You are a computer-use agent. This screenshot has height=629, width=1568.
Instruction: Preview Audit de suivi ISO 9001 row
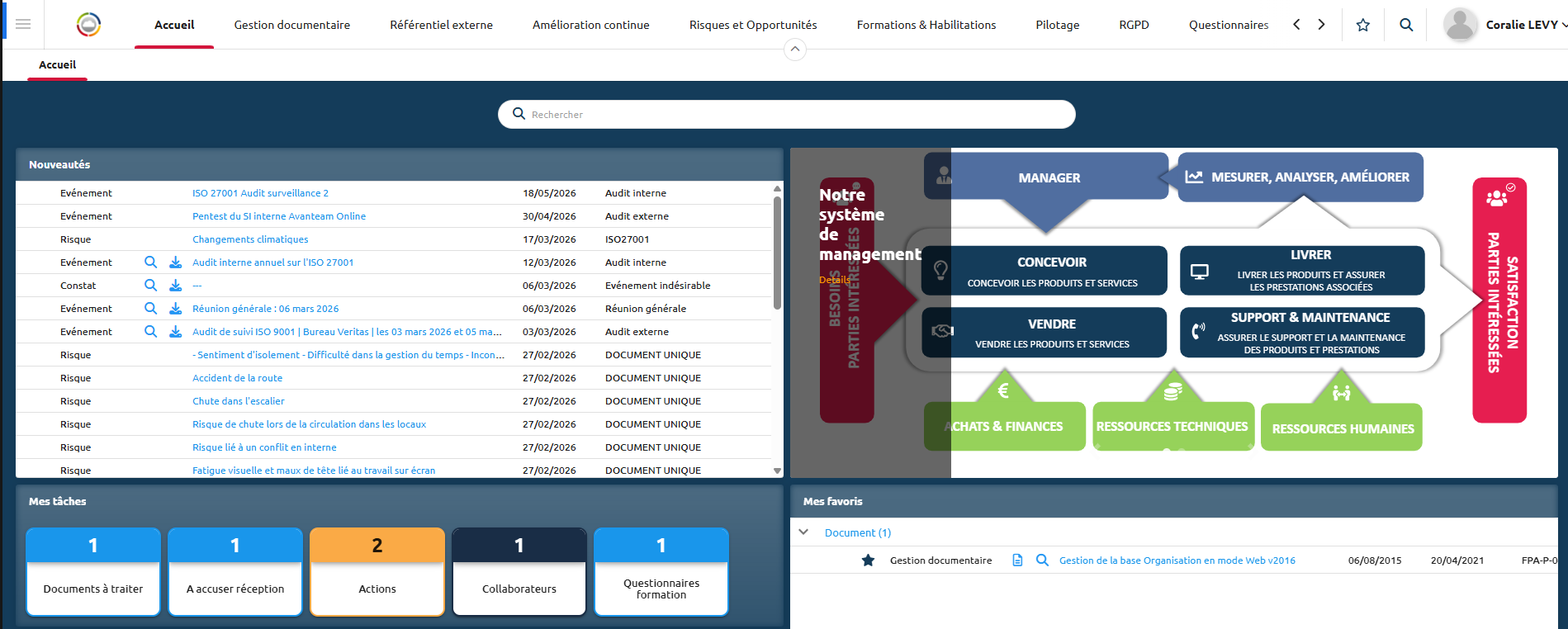click(150, 331)
